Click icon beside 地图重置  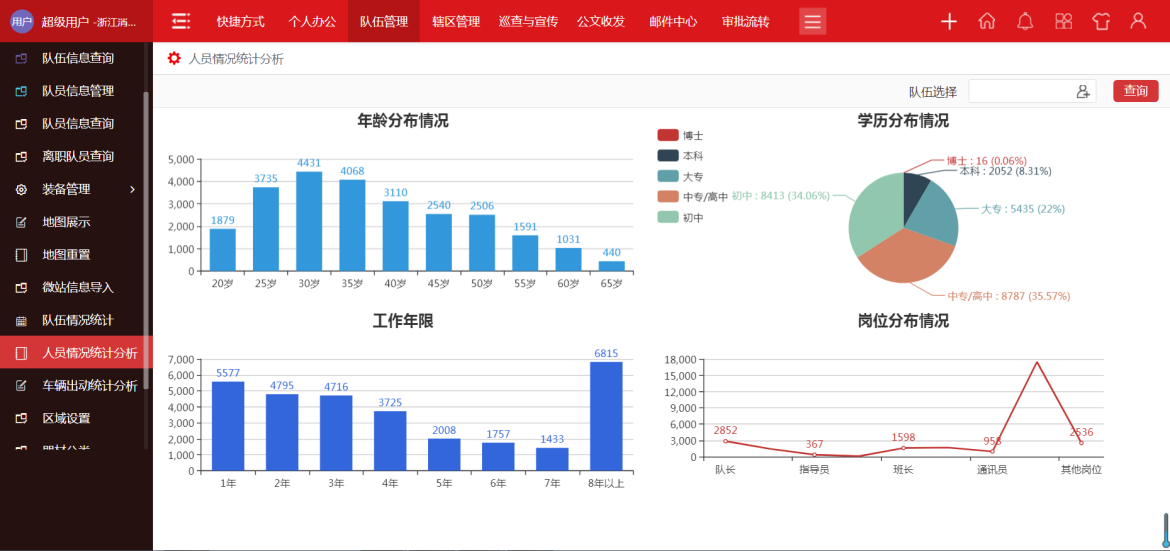22,255
